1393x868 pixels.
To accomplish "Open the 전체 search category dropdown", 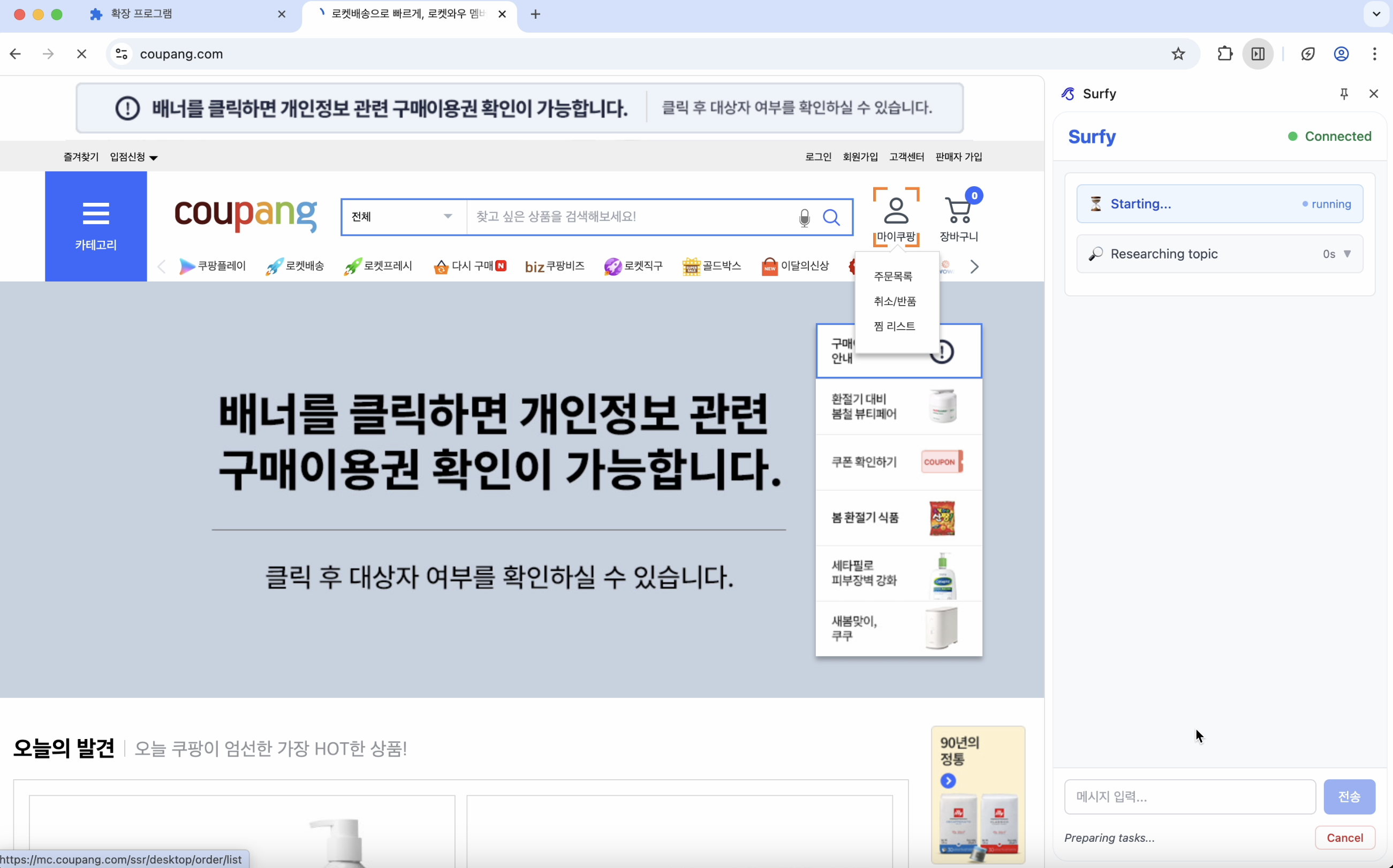I will coord(403,217).
